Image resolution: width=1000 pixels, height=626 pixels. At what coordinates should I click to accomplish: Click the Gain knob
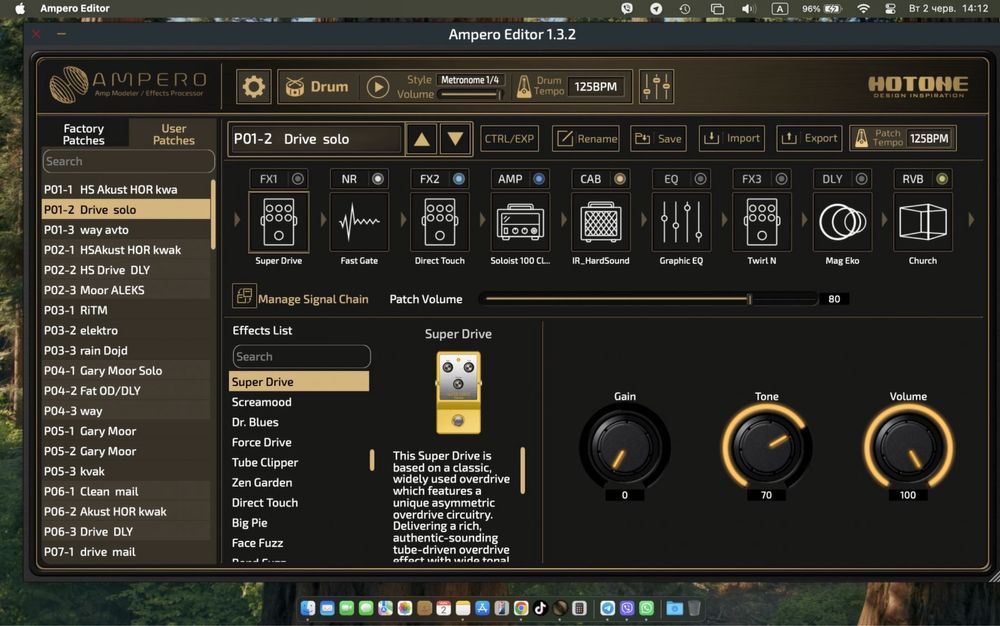(x=624, y=447)
